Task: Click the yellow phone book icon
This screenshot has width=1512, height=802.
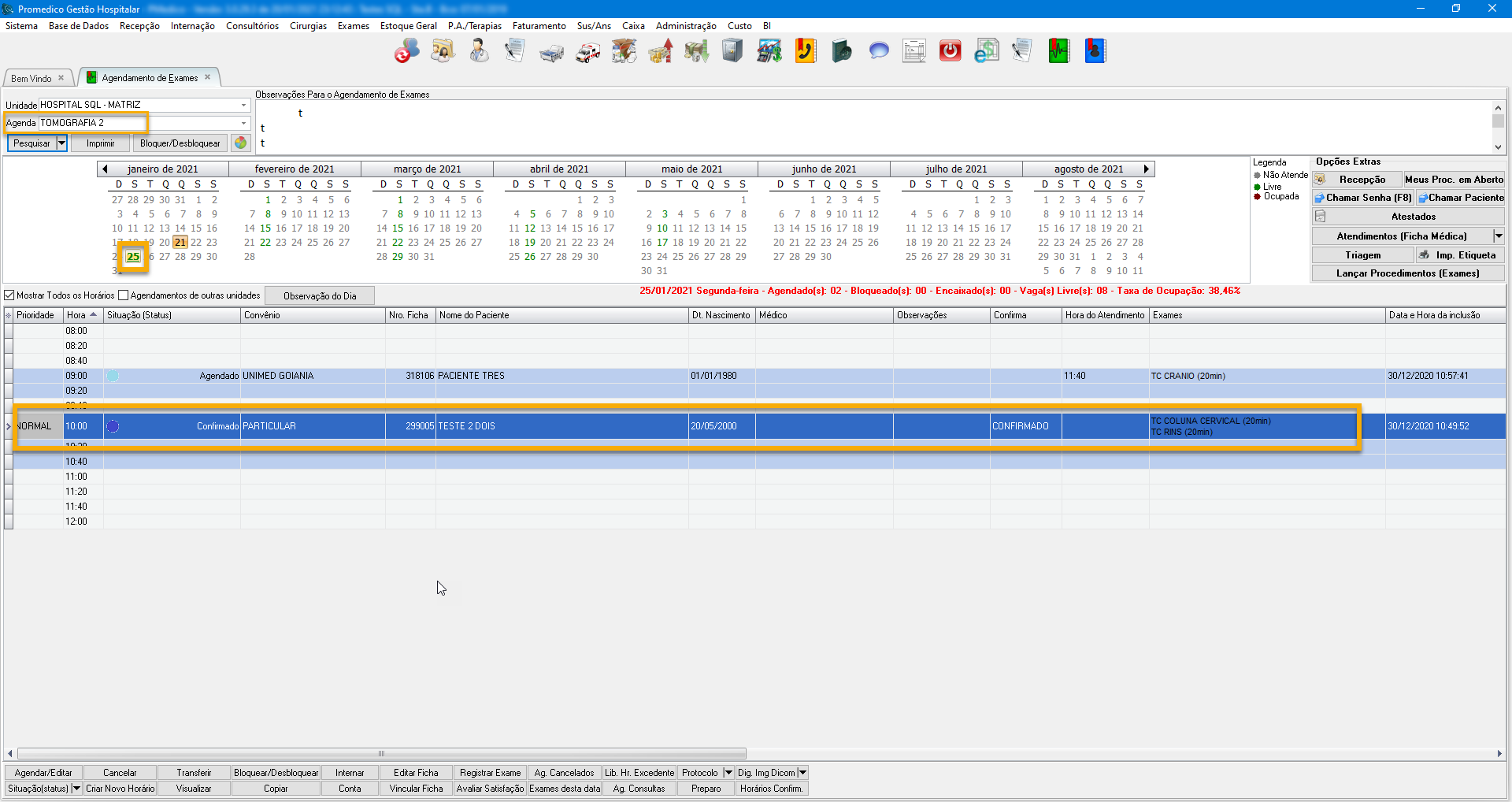Action: [x=805, y=52]
